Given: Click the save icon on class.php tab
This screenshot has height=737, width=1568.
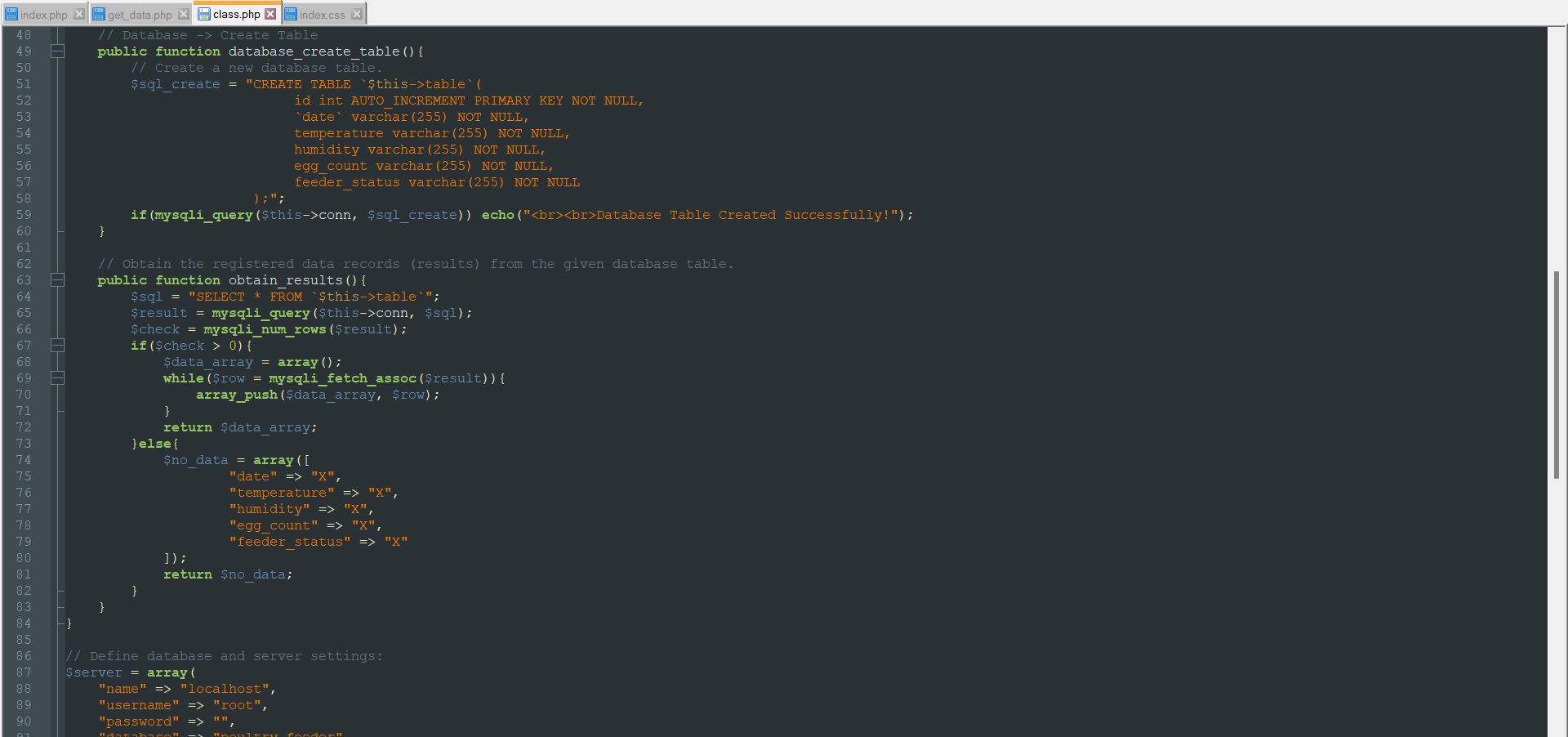Looking at the screenshot, I should [204, 14].
